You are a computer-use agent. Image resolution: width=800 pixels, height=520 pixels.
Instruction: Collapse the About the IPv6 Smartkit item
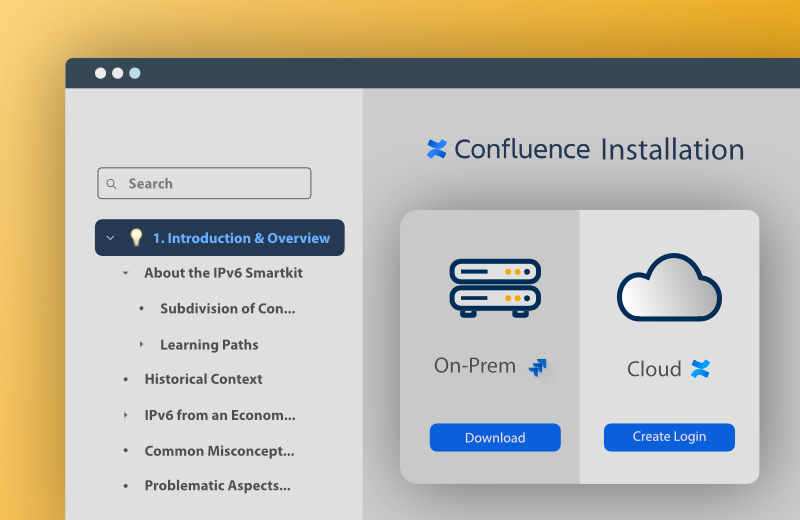[x=125, y=273]
